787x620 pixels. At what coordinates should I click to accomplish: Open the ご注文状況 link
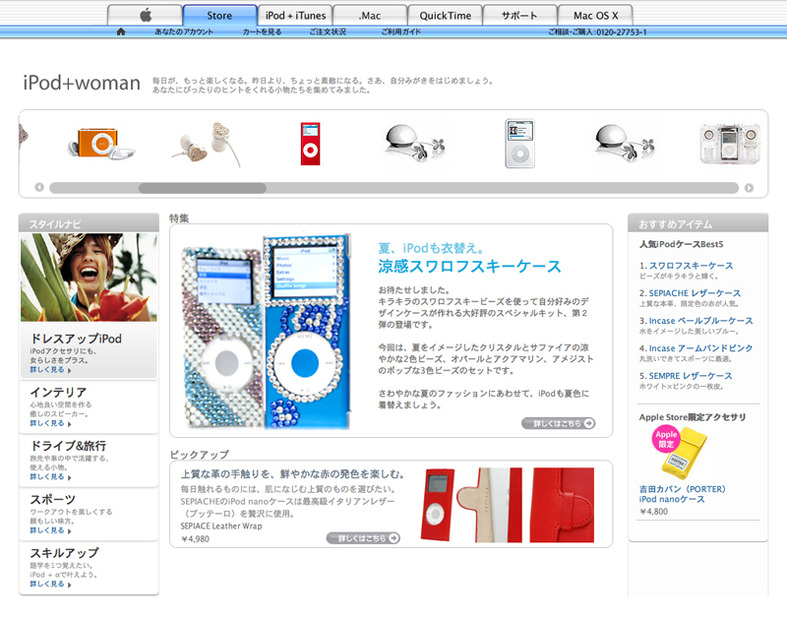(x=327, y=32)
